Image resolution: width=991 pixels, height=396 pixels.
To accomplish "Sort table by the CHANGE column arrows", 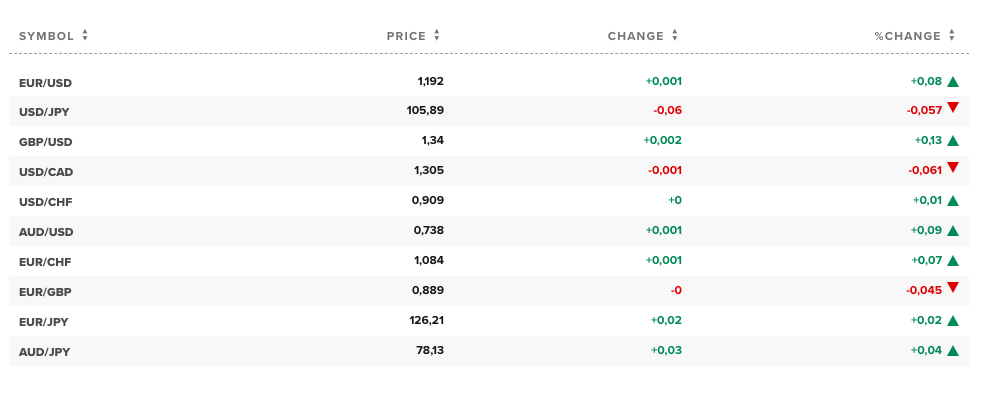I will pyautogui.click(x=674, y=36).
